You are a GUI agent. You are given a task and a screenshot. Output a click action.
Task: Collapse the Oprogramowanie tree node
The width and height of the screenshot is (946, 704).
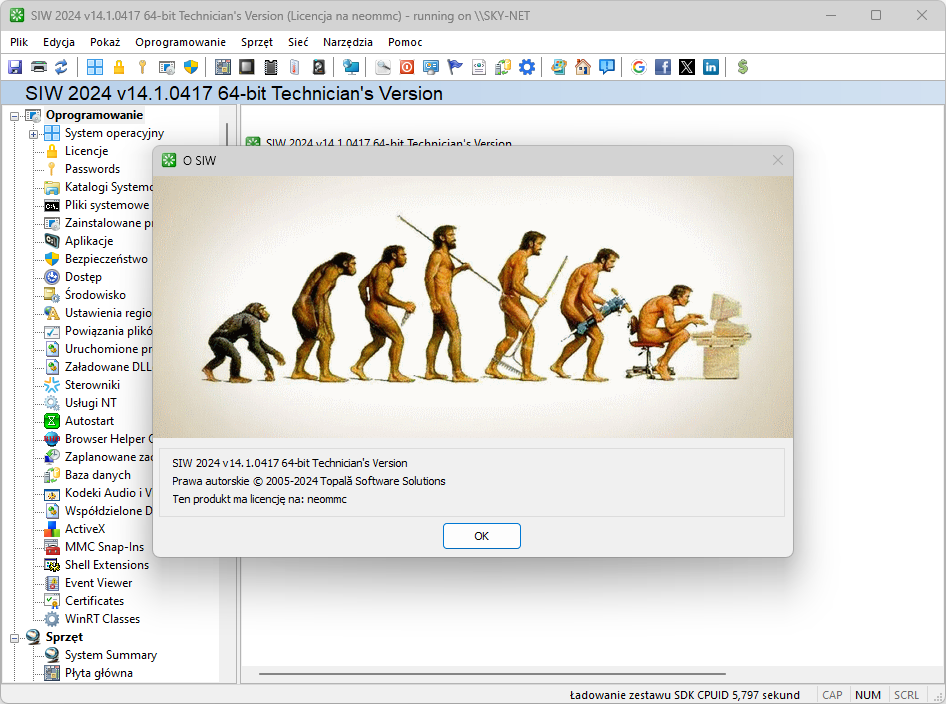[x=14, y=116]
